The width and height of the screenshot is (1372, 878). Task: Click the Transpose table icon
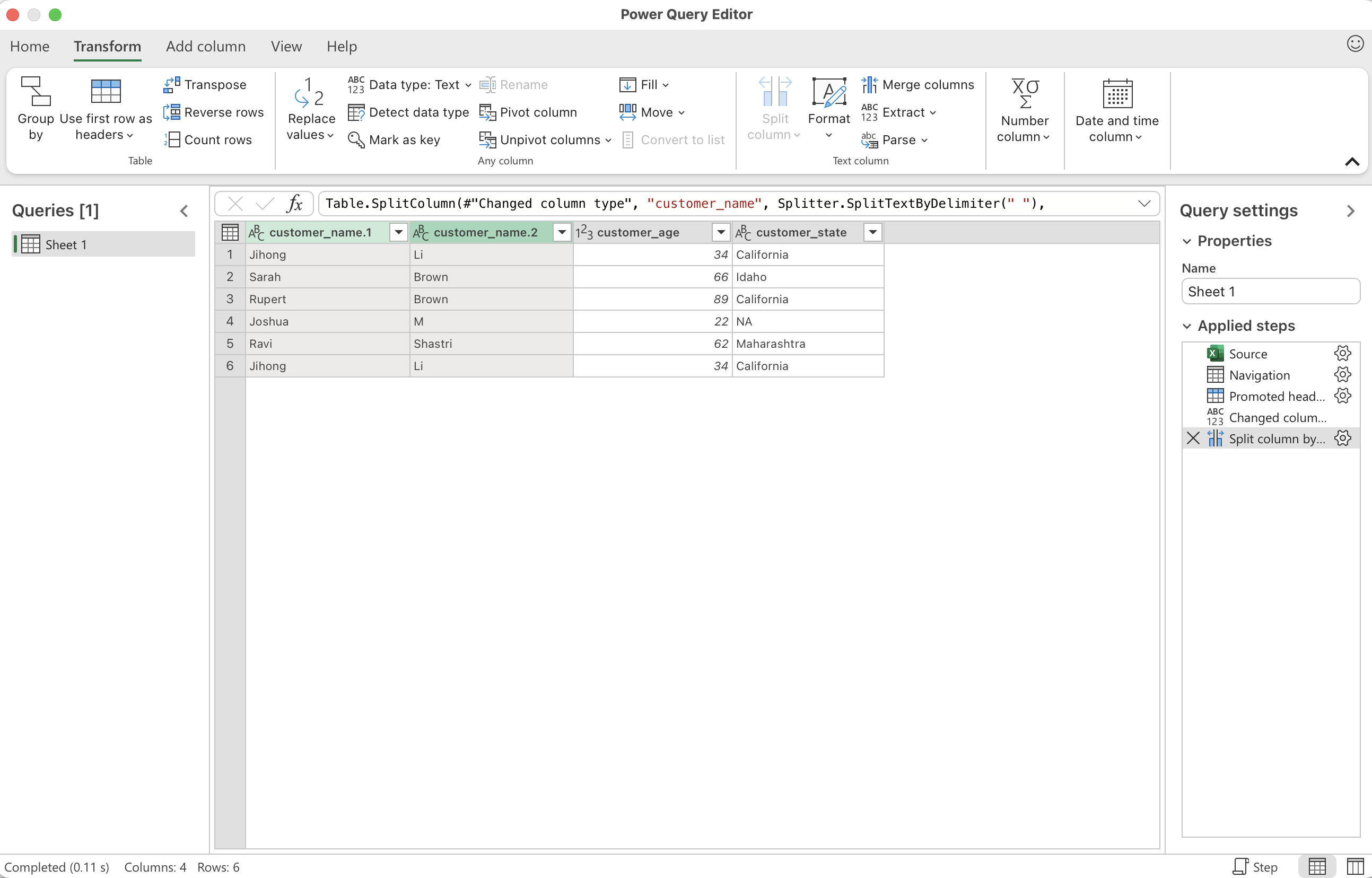pyautogui.click(x=172, y=84)
